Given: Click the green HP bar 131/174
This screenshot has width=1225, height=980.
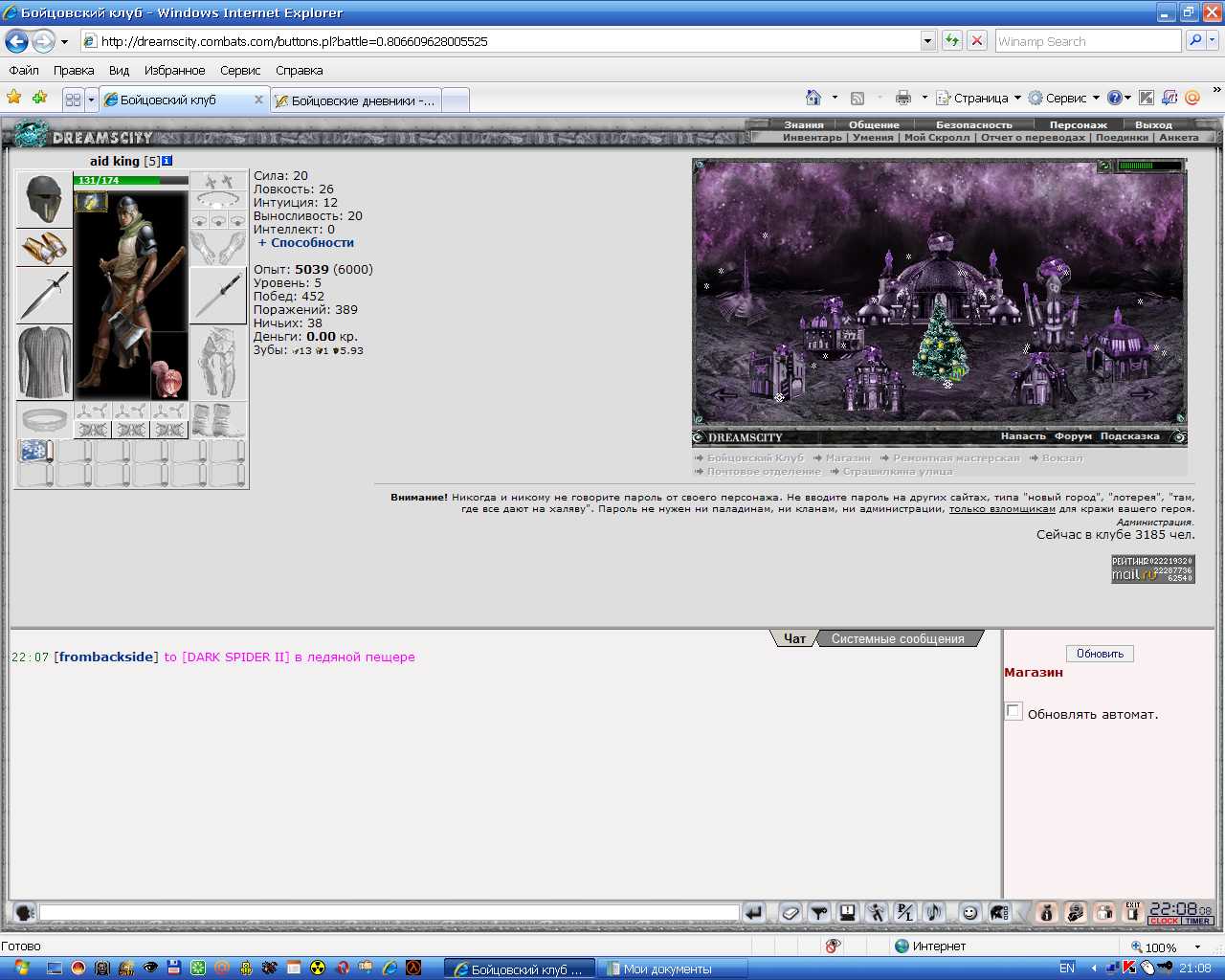Looking at the screenshot, I should (131, 180).
